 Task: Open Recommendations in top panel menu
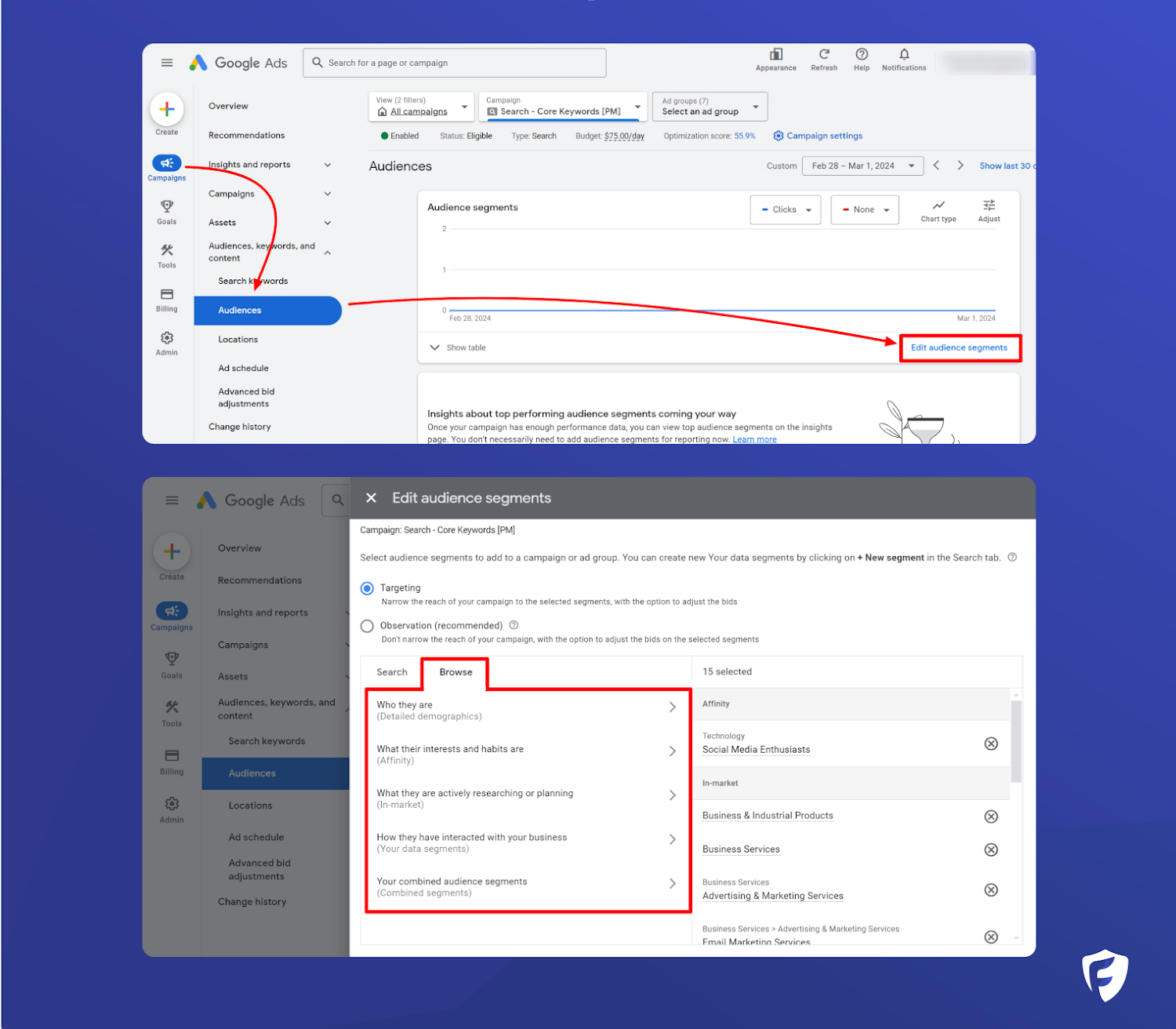pyautogui.click(x=246, y=135)
